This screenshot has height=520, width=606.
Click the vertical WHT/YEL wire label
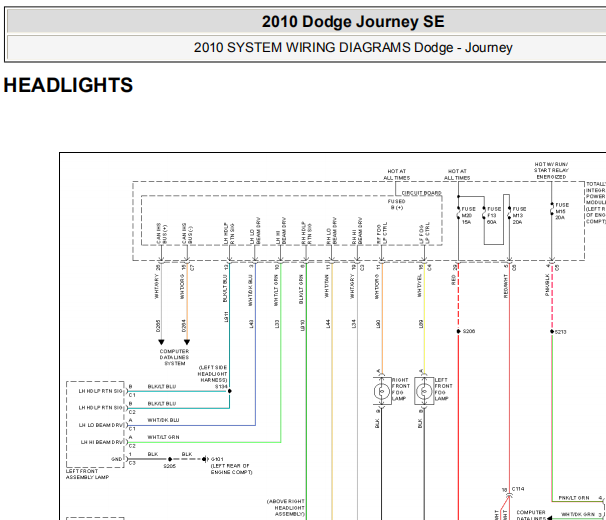420,286
